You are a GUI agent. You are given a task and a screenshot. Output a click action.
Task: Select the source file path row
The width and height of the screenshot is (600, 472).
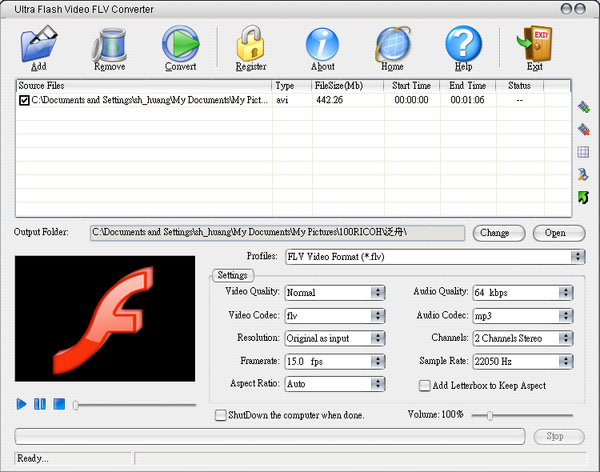[x=149, y=100]
